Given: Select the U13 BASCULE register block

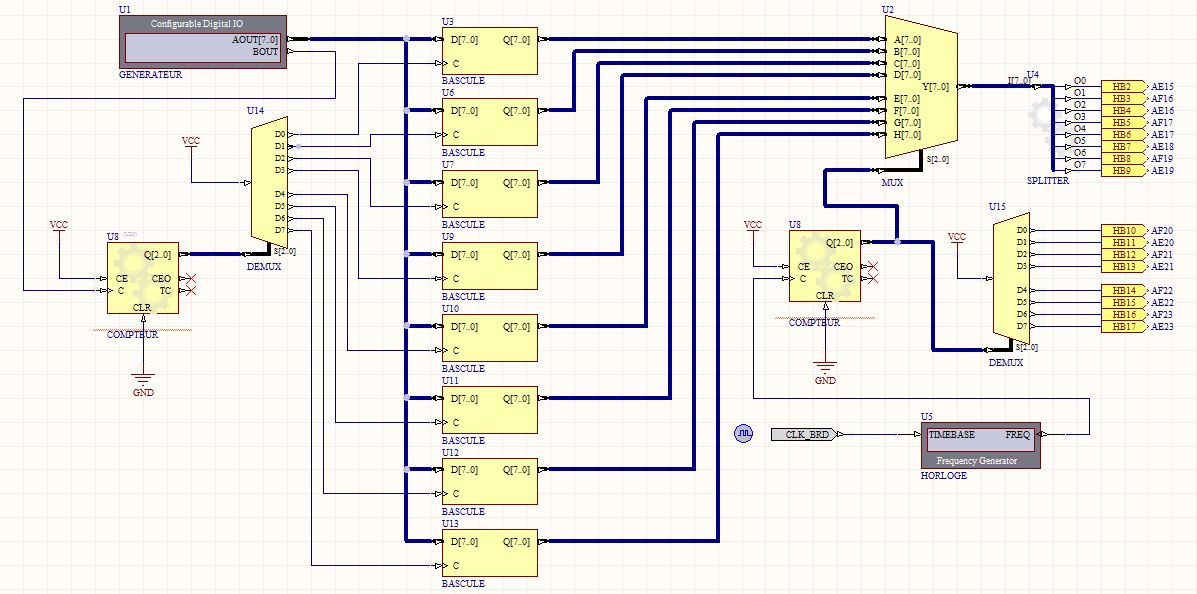Looking at the screenshot, I should [x=490, y=553].
